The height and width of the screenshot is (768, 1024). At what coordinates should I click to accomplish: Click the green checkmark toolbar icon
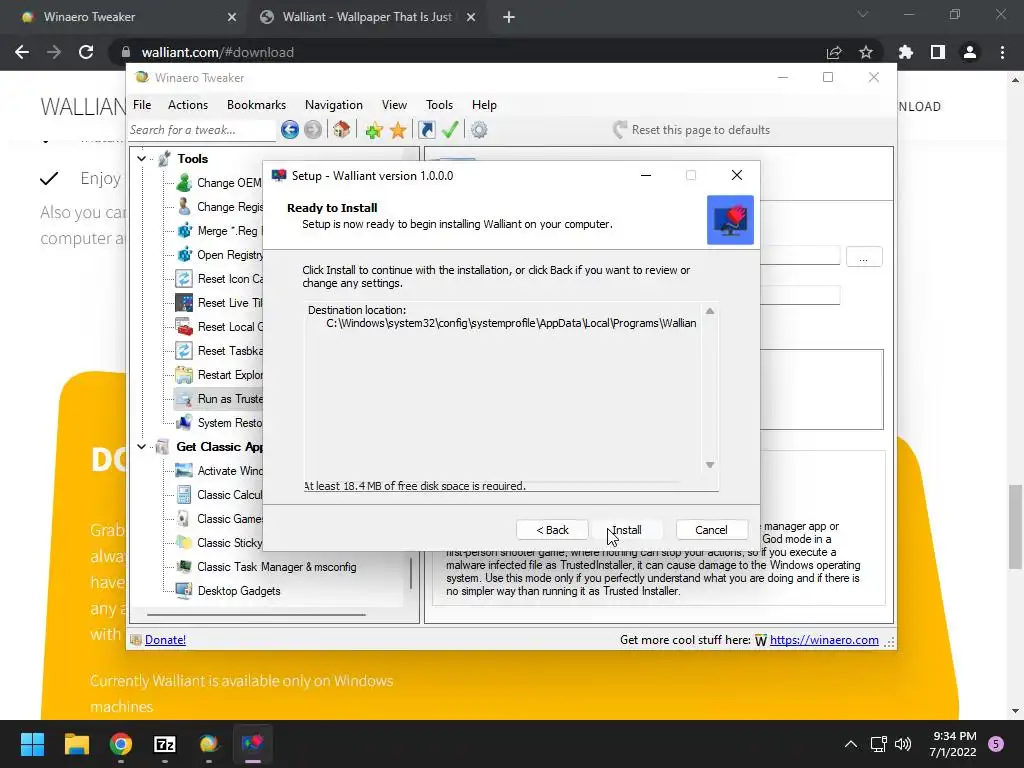(x=450, y=130)
